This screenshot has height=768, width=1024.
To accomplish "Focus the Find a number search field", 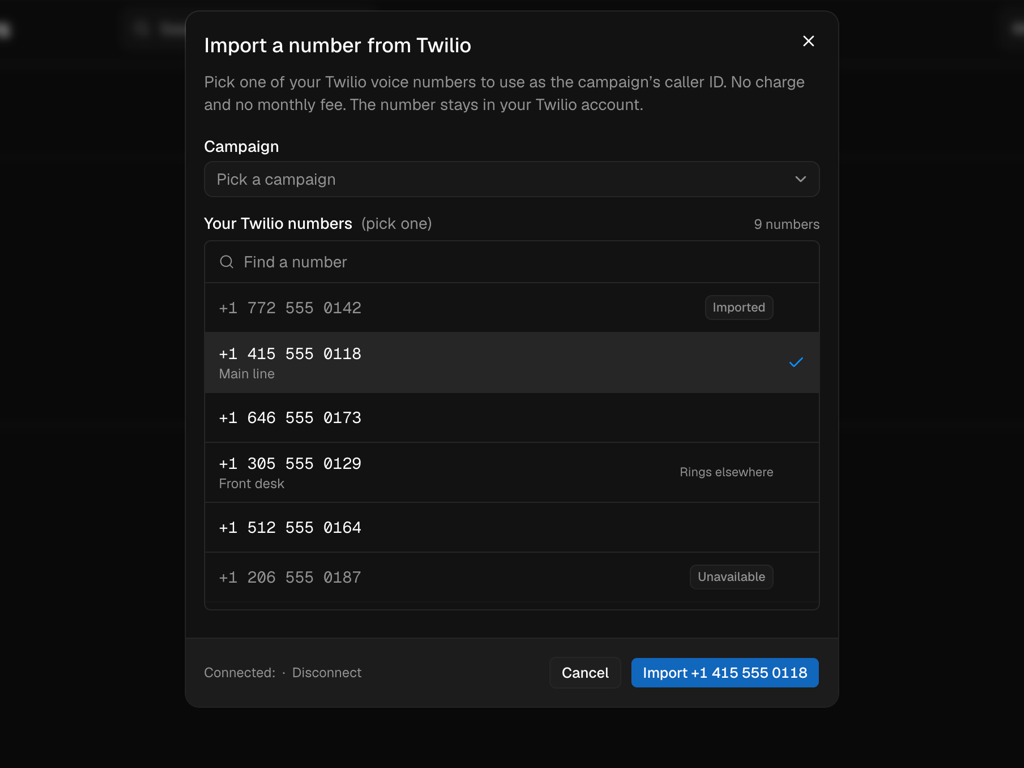I will point(511,262).
